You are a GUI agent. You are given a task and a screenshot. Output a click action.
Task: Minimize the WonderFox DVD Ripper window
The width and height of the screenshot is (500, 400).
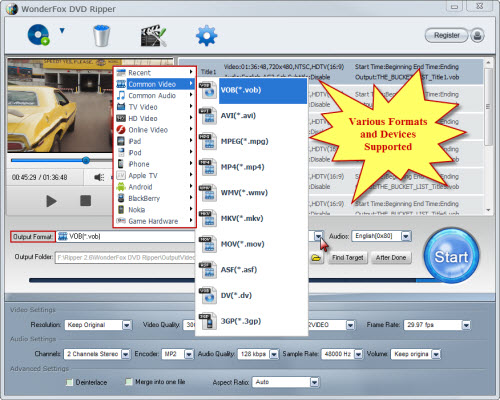pyautogui.click(x=454, y=7)
